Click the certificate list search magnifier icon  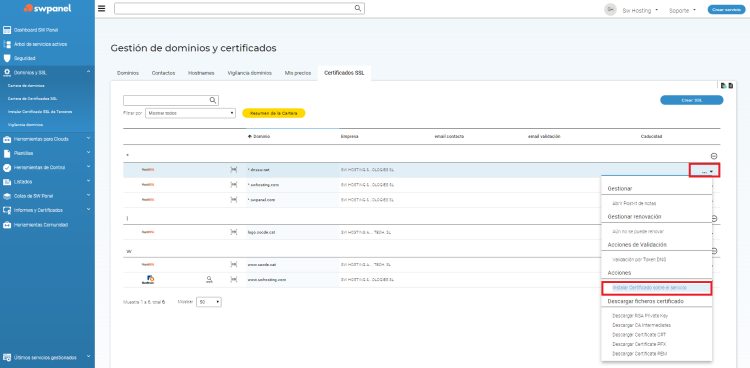[x=213, y=100]
